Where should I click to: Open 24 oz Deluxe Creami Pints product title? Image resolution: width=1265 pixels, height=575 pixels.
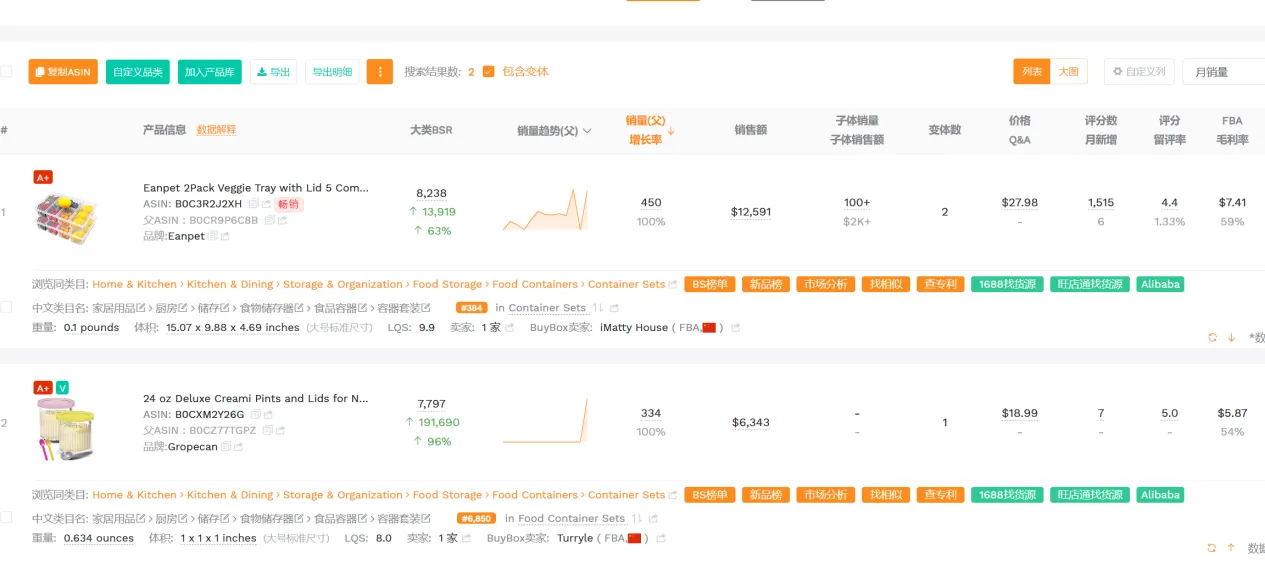[256, 398]
